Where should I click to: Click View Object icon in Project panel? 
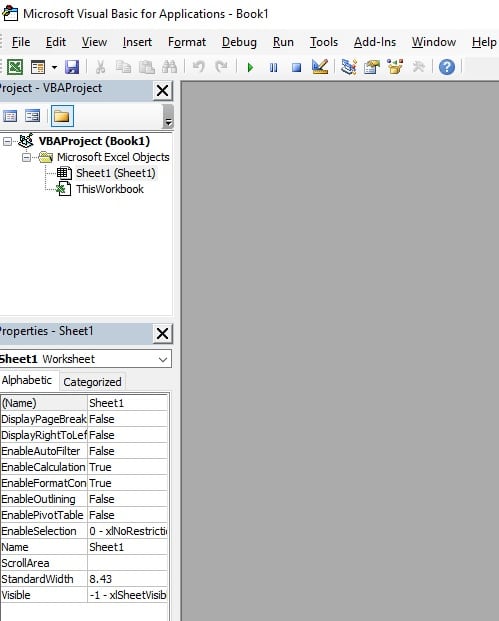(x=32, y=116)
